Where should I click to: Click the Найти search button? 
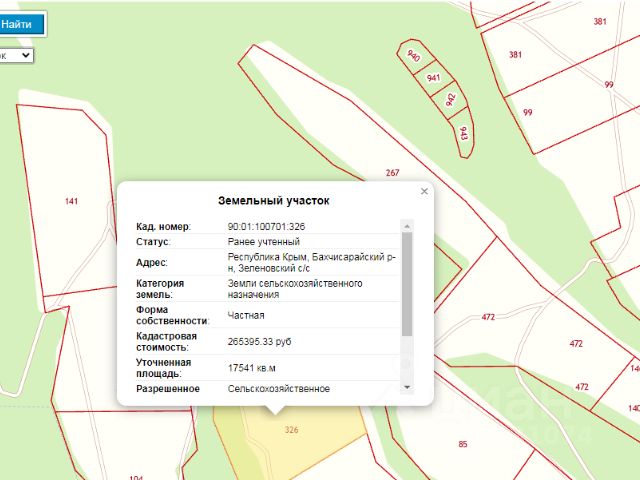22,24
